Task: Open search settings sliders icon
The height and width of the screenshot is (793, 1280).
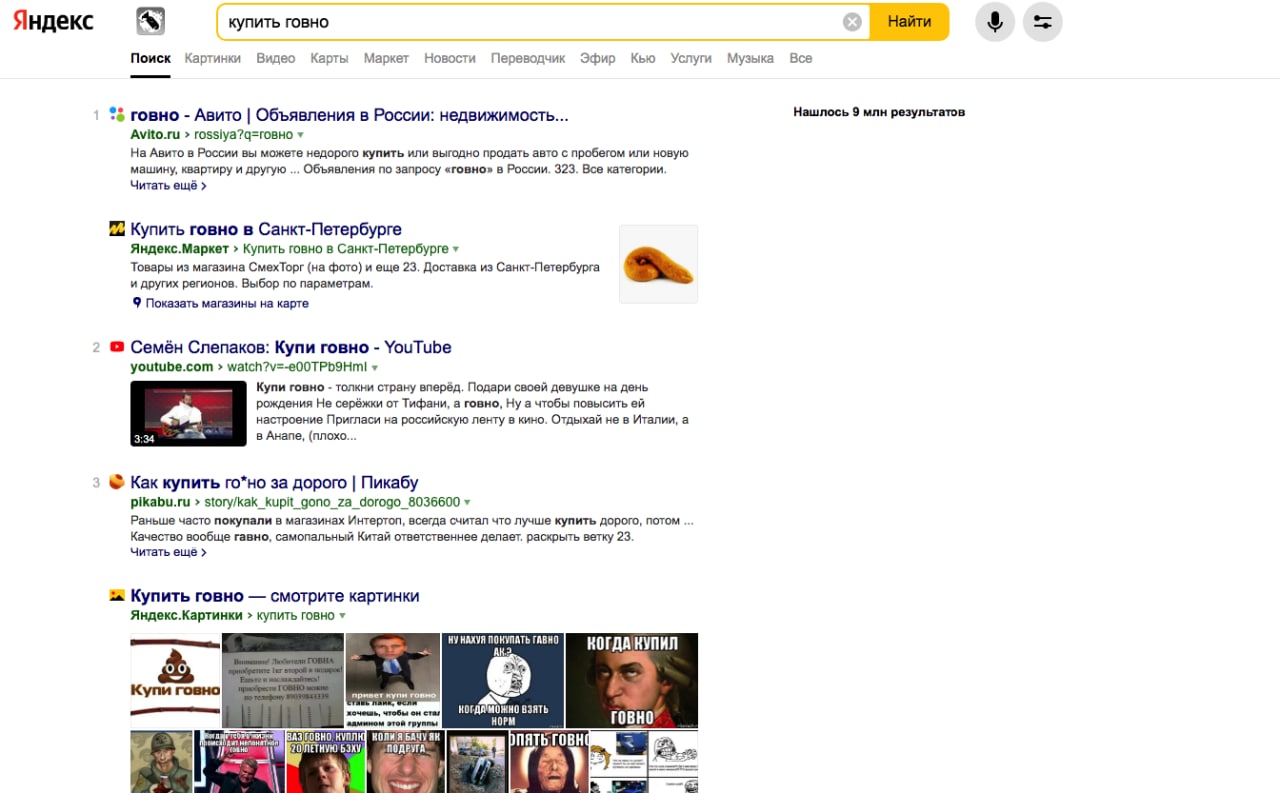Action: pyautogui.click(x=1042, y=22)
